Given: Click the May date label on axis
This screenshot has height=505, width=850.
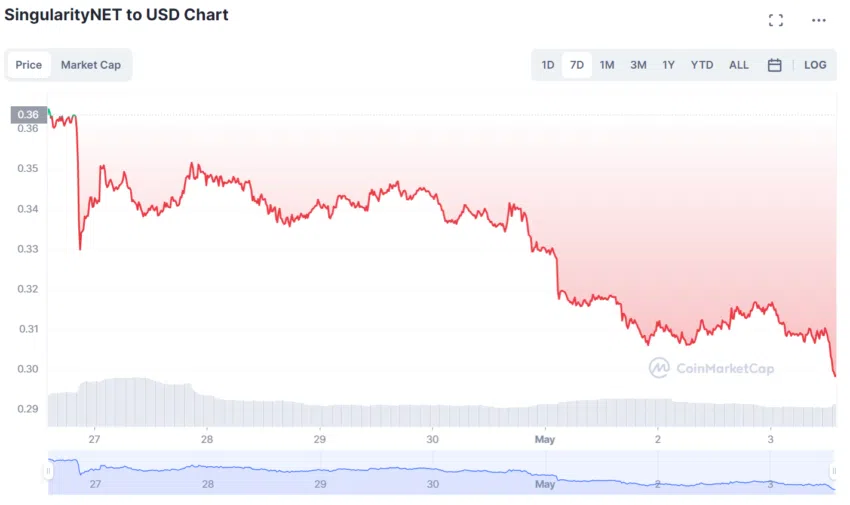Looking at the screenshot, I should pyautogui.click(x=545, y=439).
